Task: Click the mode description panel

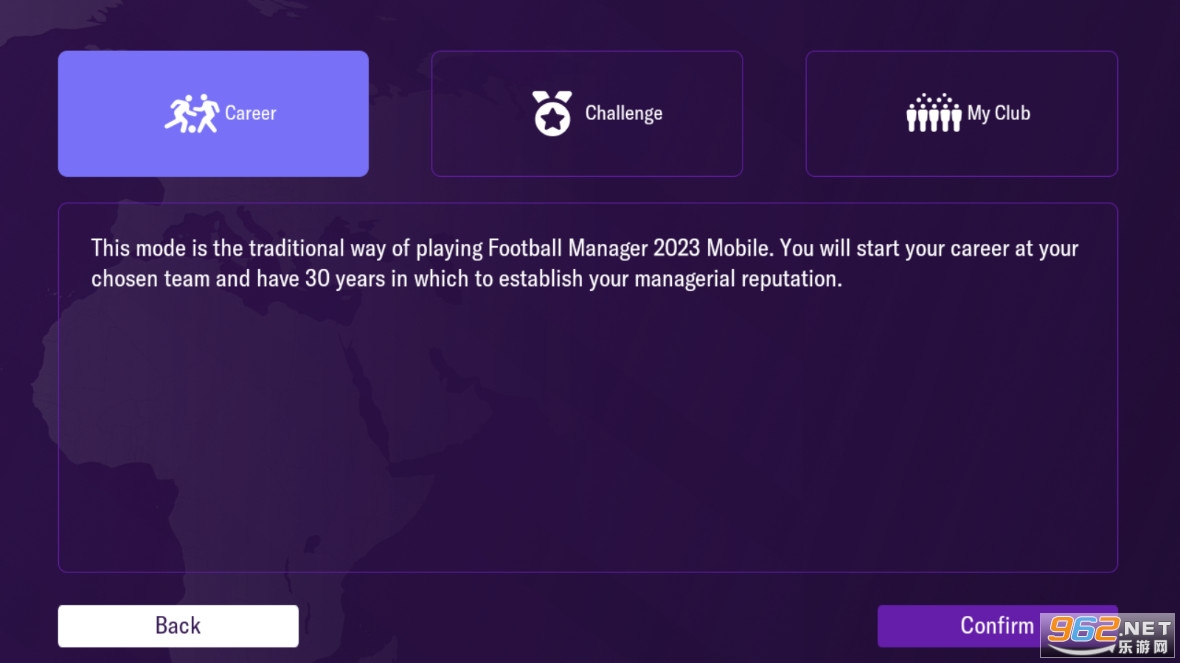Action: point(587,430)
